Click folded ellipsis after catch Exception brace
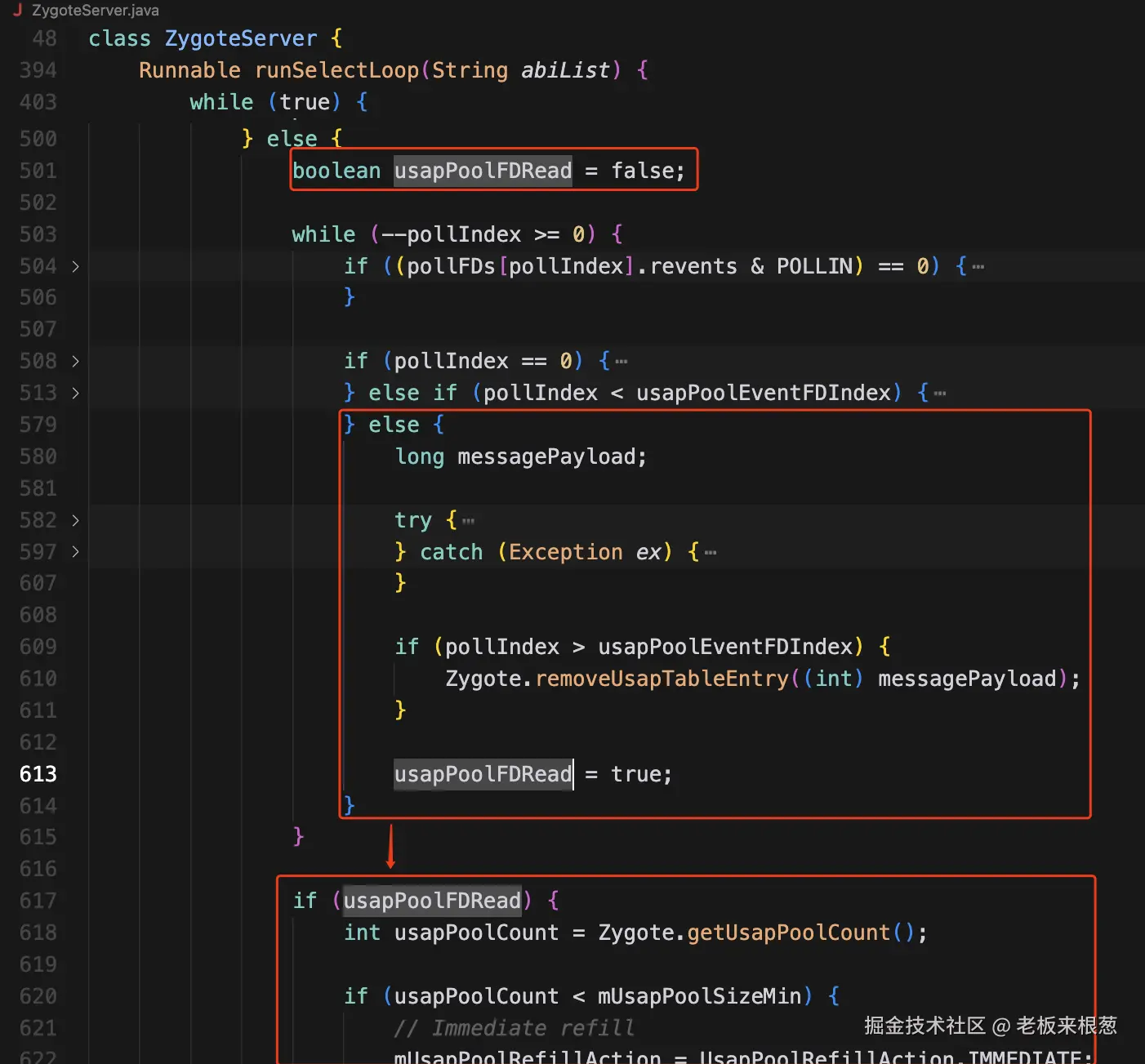The height and width of the screenshot is (1064, 1145). pos(711,553)
